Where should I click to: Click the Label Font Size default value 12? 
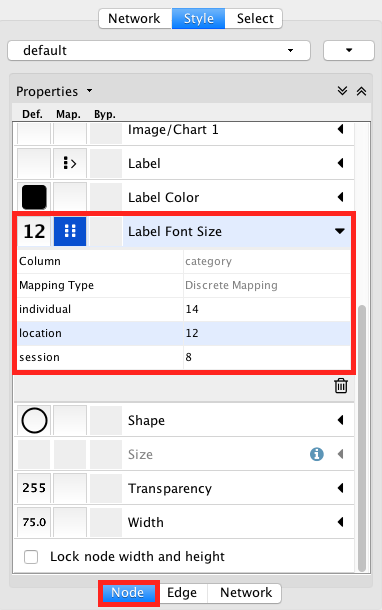tap(34, 231)
